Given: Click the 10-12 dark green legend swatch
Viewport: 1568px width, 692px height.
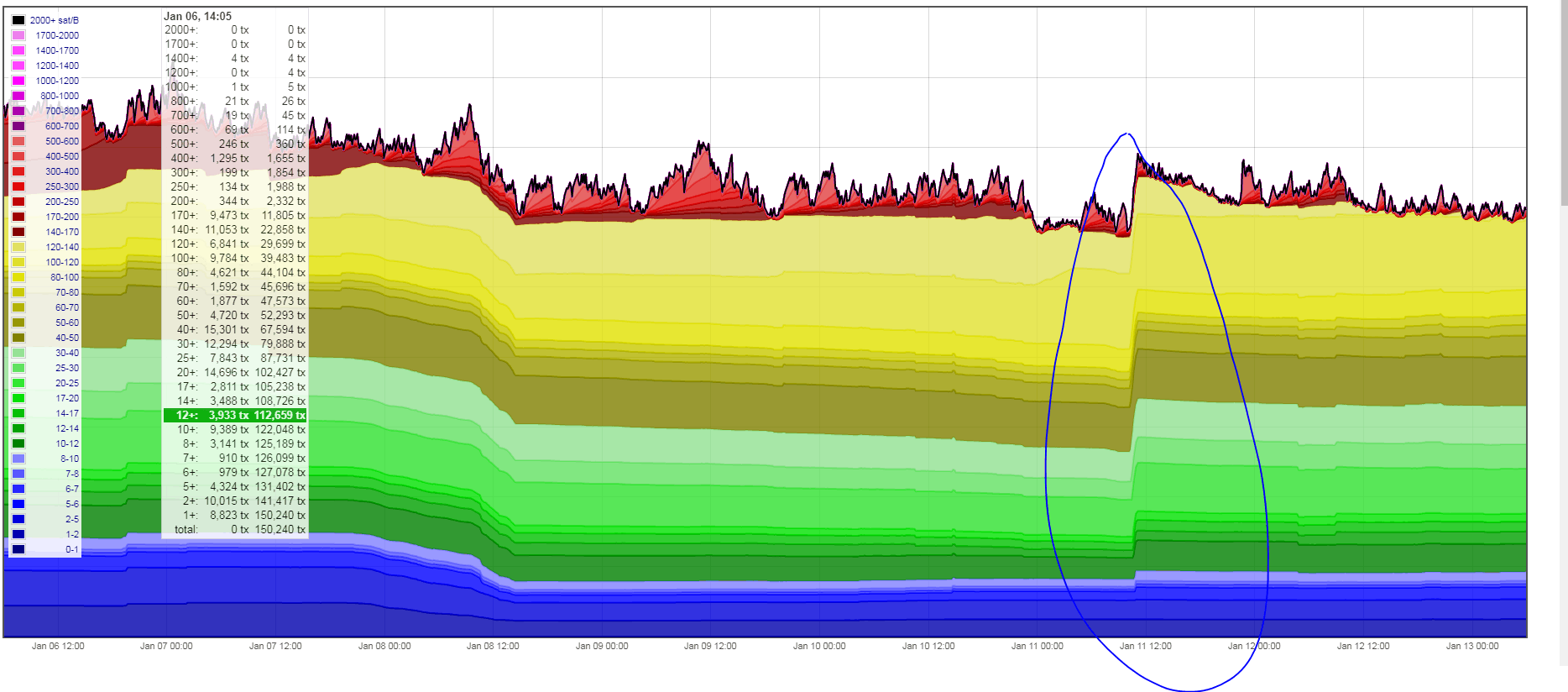Looking at the screenshot, I should (x=18, y=443).
